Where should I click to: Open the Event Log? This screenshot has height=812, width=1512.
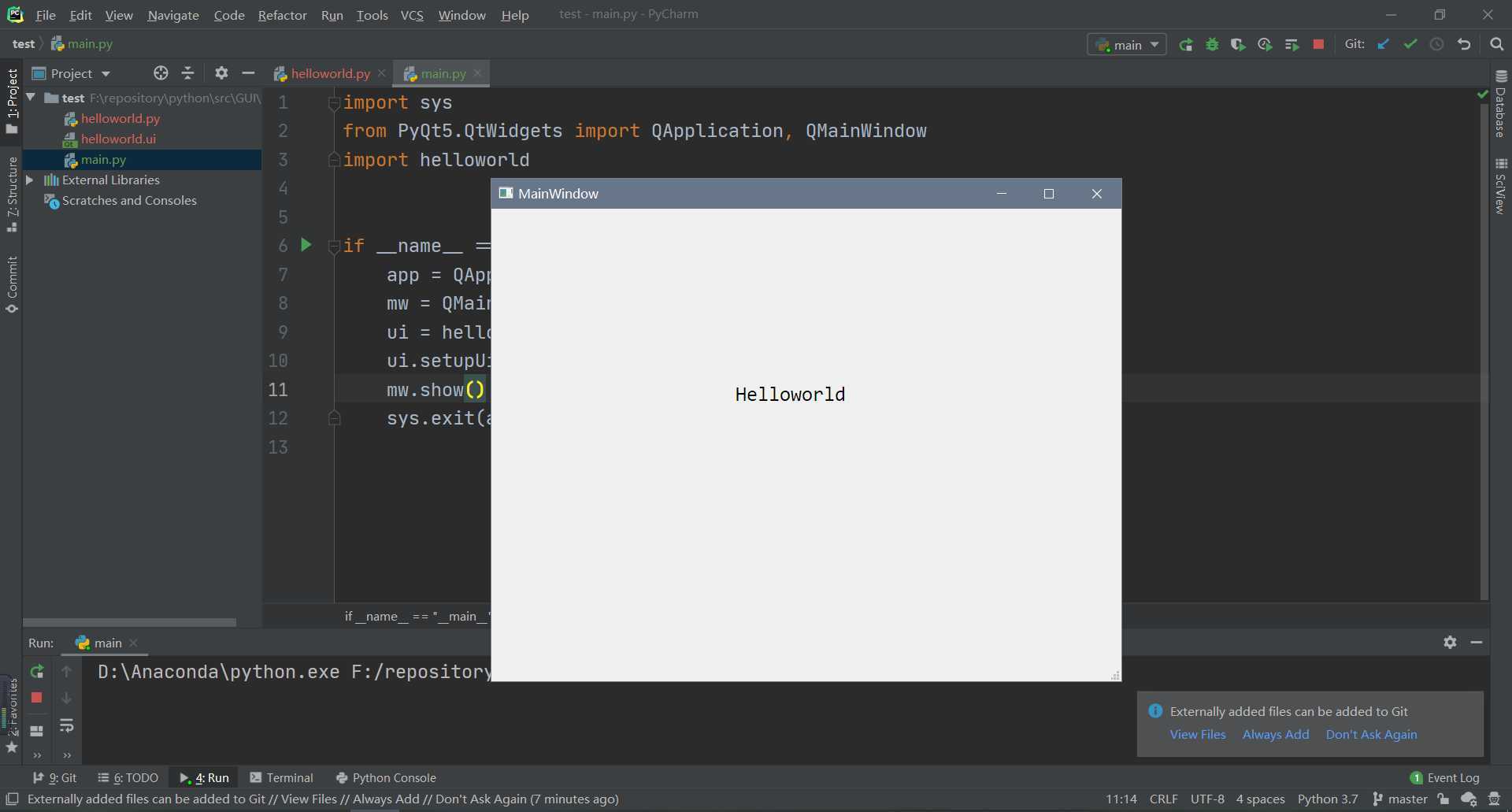pos(1444,778)
